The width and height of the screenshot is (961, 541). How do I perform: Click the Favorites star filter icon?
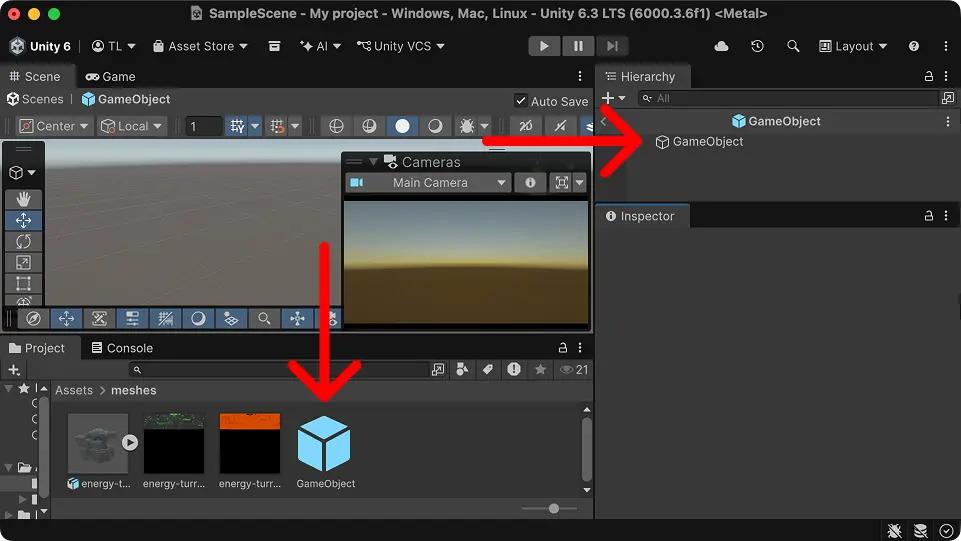click(x=540, y=369)
